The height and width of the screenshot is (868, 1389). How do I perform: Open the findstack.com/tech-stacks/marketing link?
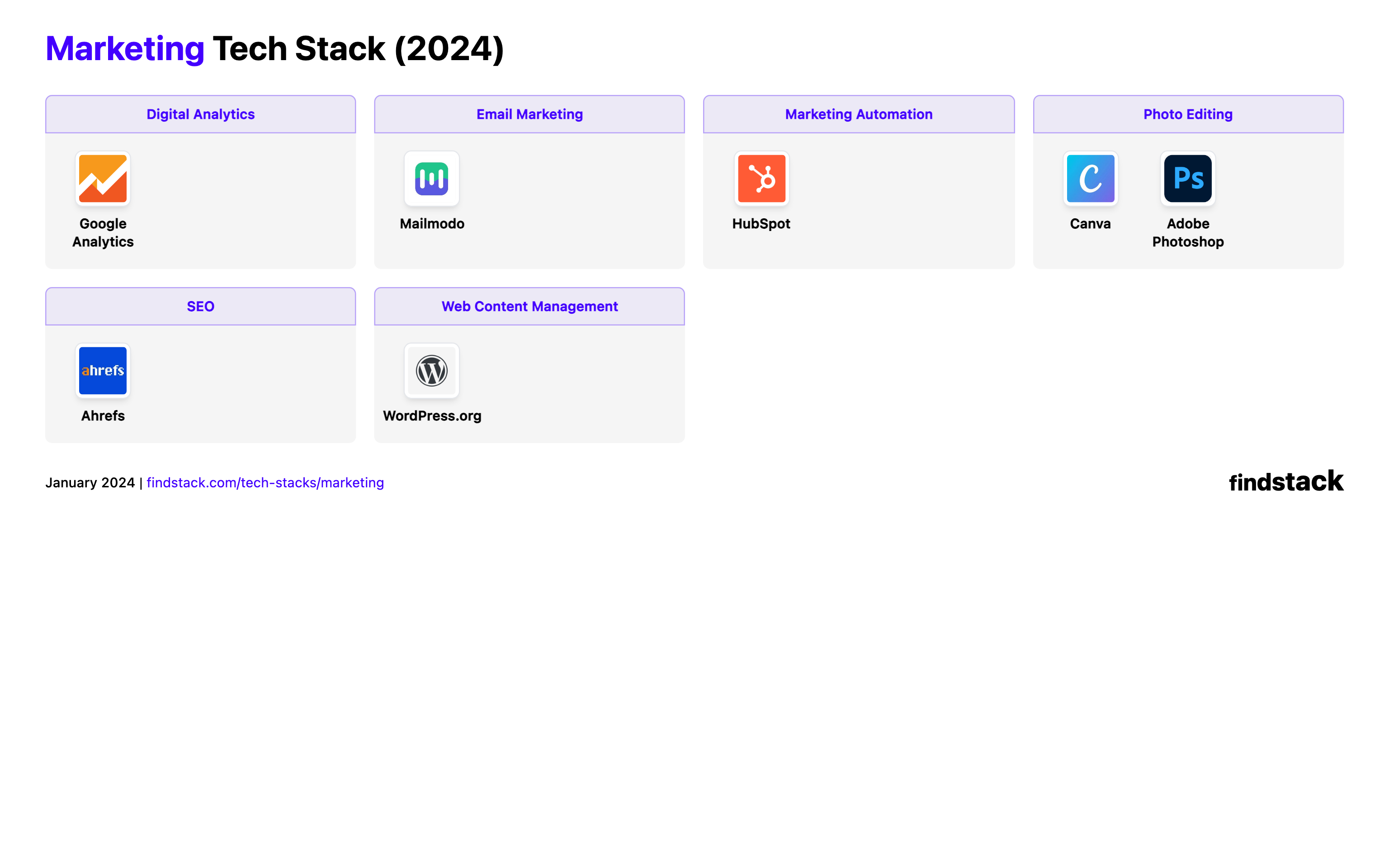tap(265, 483)
